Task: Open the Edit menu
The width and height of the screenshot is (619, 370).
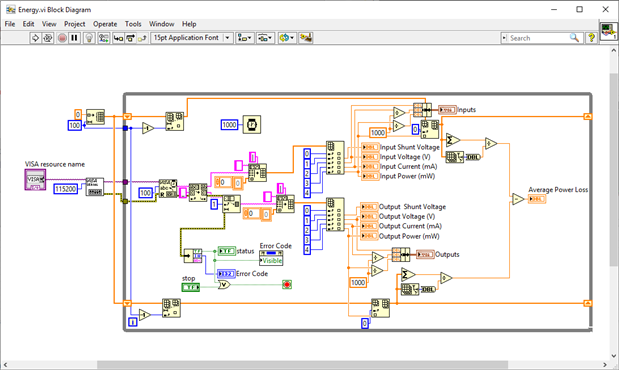Action: 28,24
